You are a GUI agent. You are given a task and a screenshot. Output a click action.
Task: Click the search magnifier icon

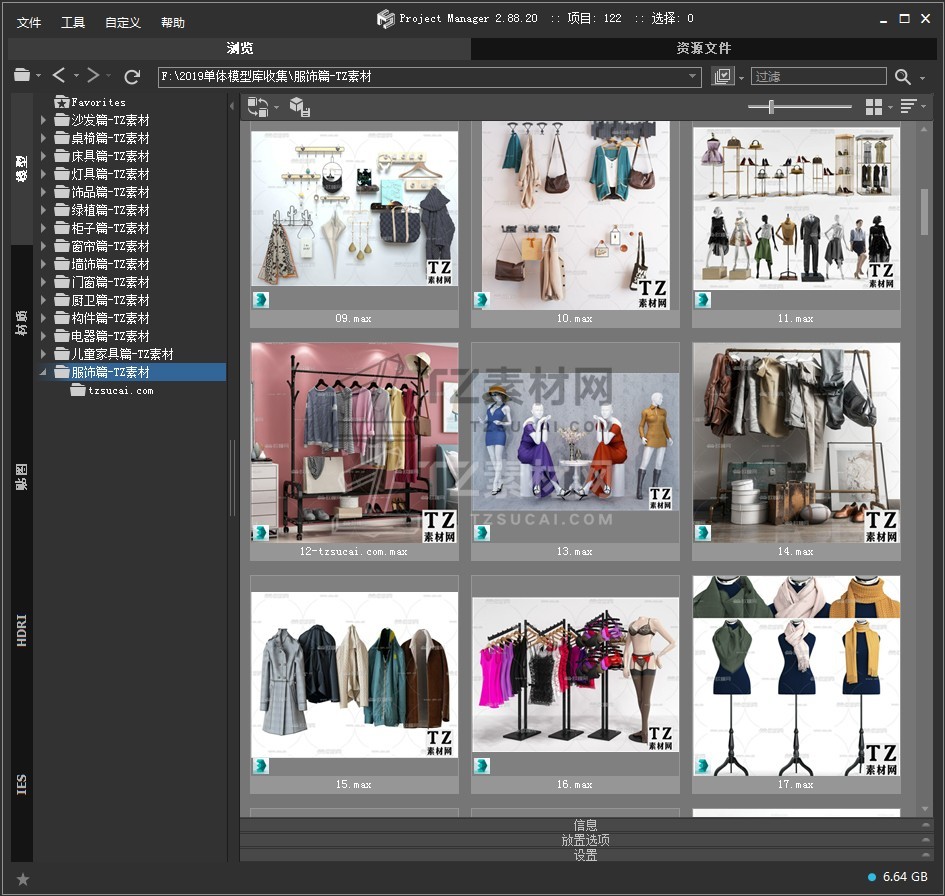point(903,76)
